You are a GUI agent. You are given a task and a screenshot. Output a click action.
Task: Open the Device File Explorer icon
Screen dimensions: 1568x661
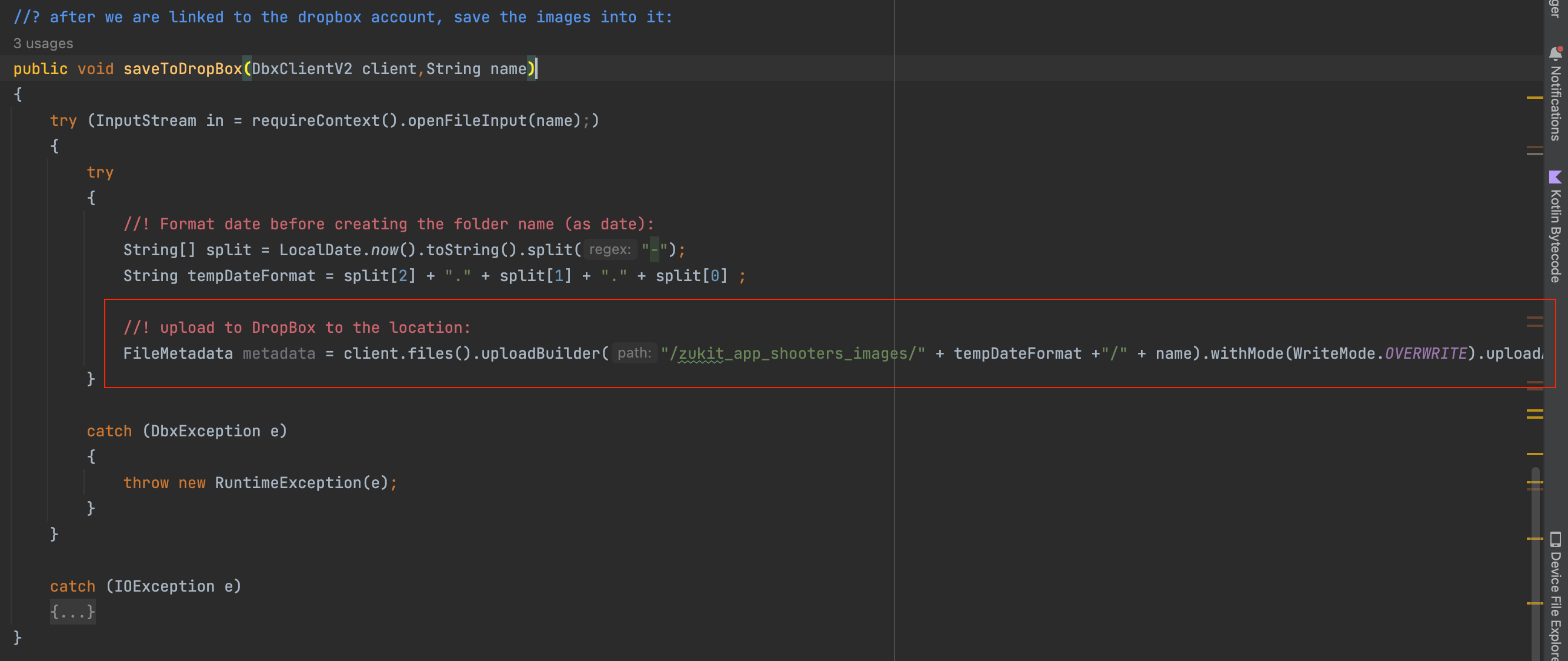coord(1555,539)
